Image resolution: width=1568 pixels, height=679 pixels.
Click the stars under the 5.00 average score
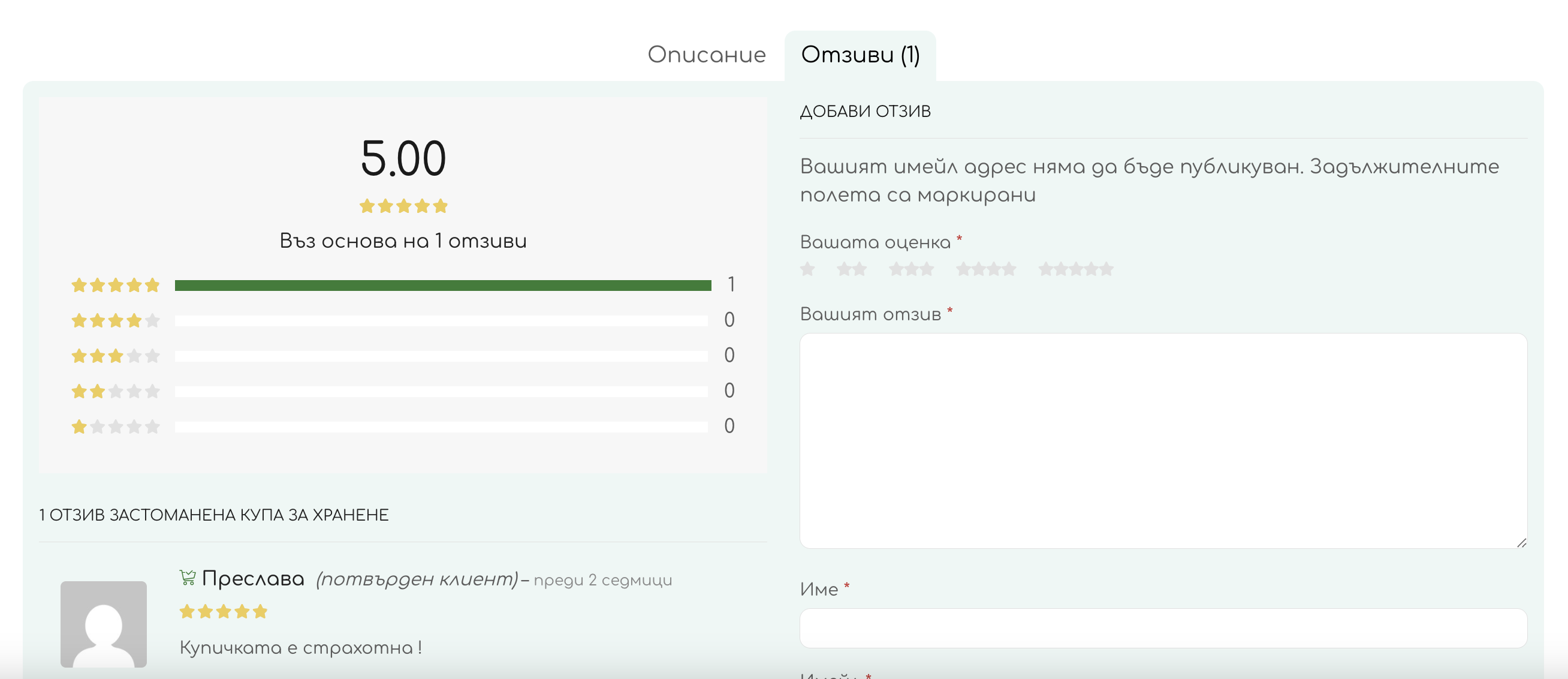403,206
